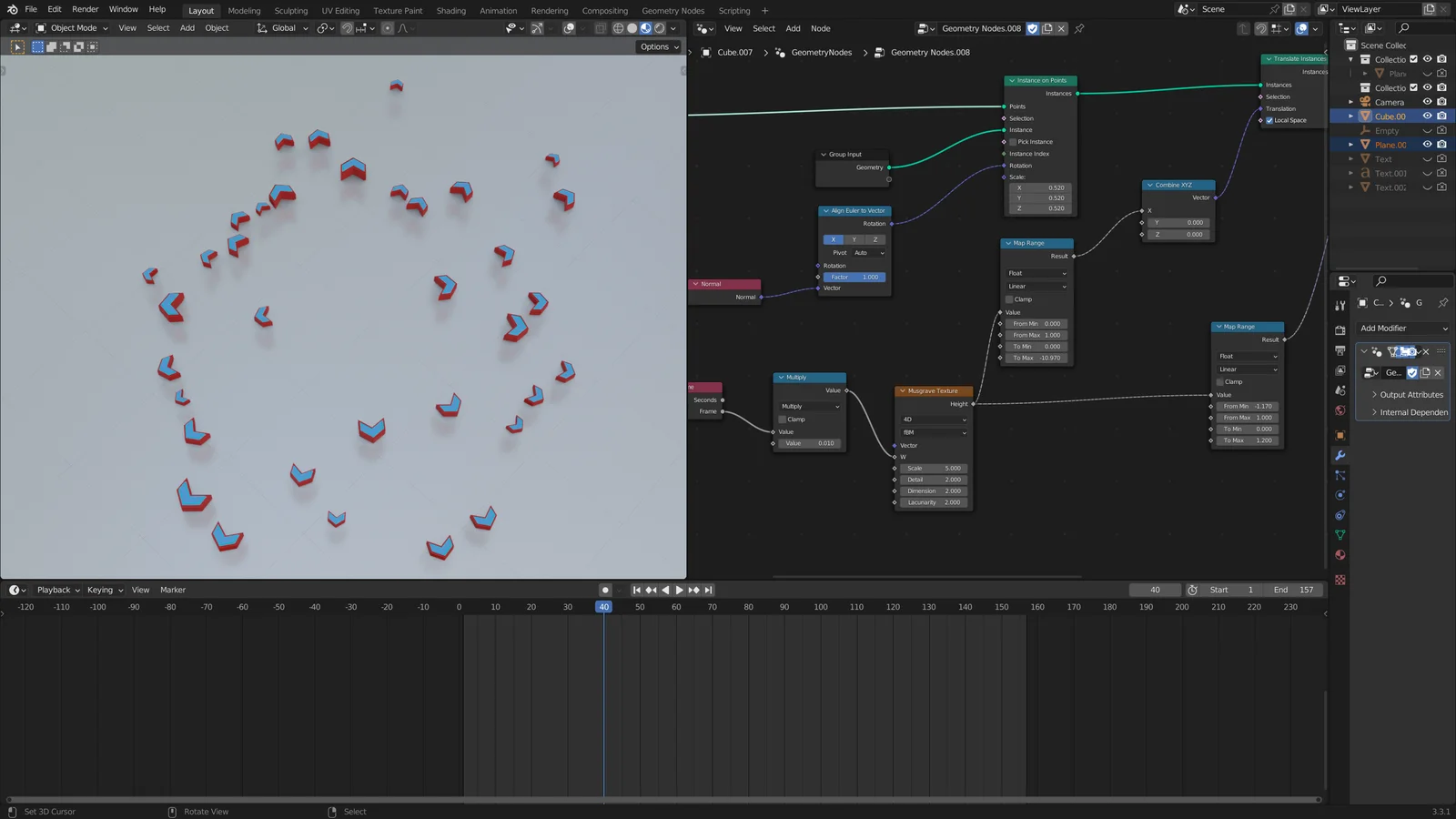Screen dimensions: 1456x819
Task: Adjust the Factor slider in Align Euler to Vector
Action: click(853, 277)
